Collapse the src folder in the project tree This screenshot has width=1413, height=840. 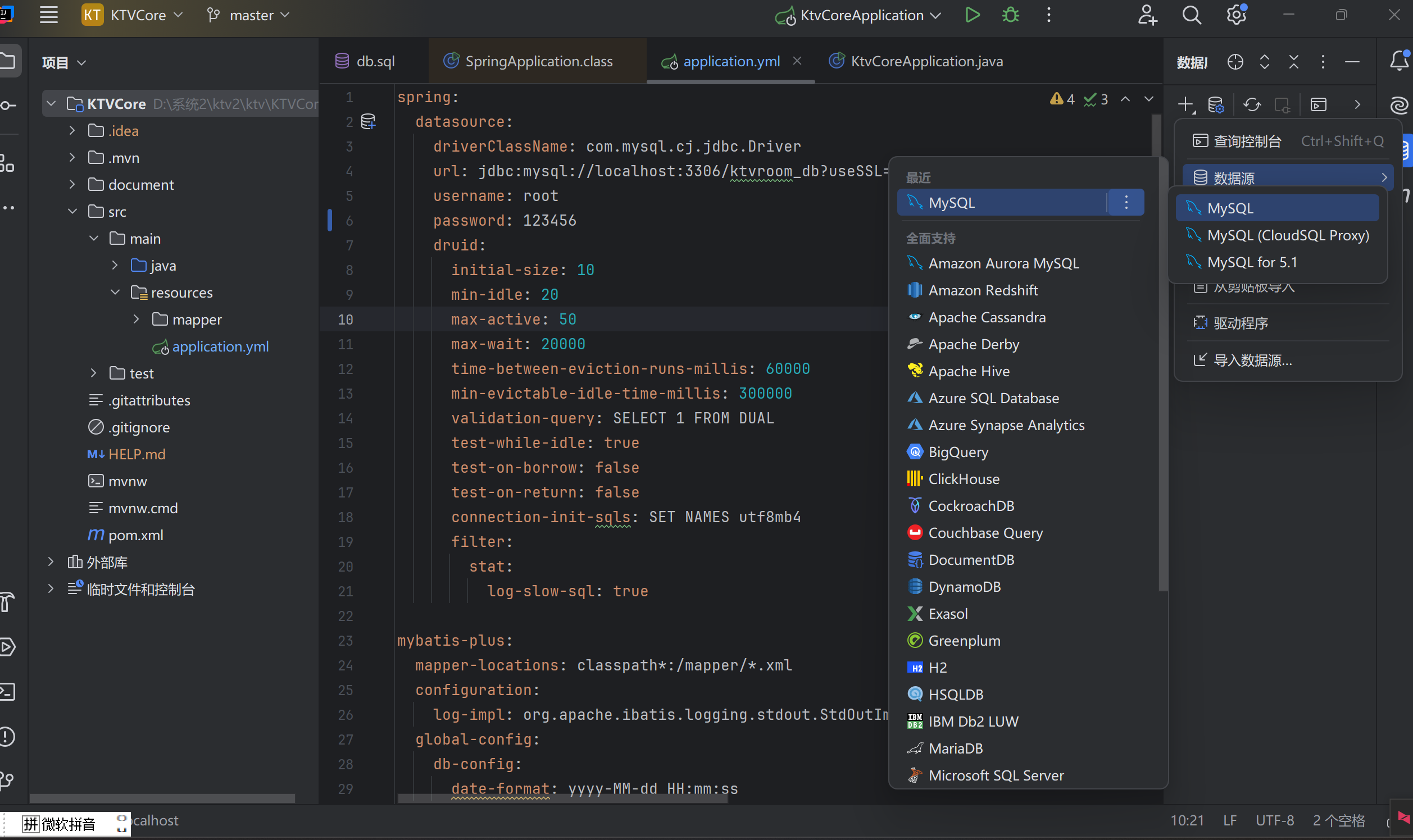coord(72,212)
